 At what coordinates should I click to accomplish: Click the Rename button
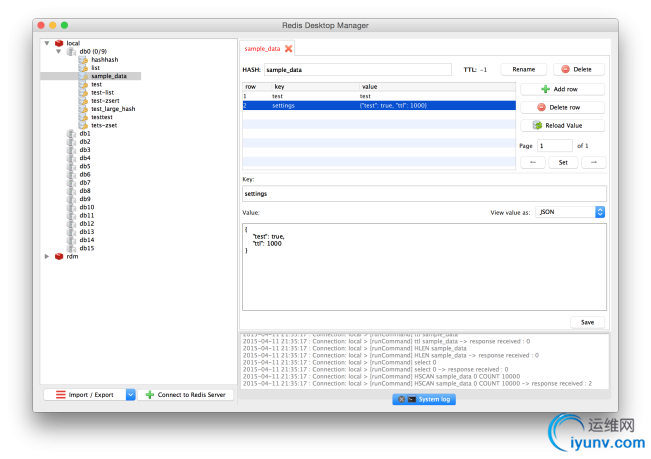coord(524,69)
